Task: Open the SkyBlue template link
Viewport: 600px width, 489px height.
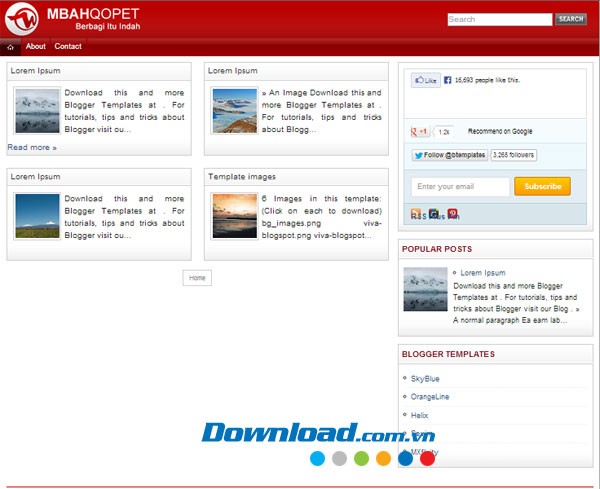Action: click(425, 379)
